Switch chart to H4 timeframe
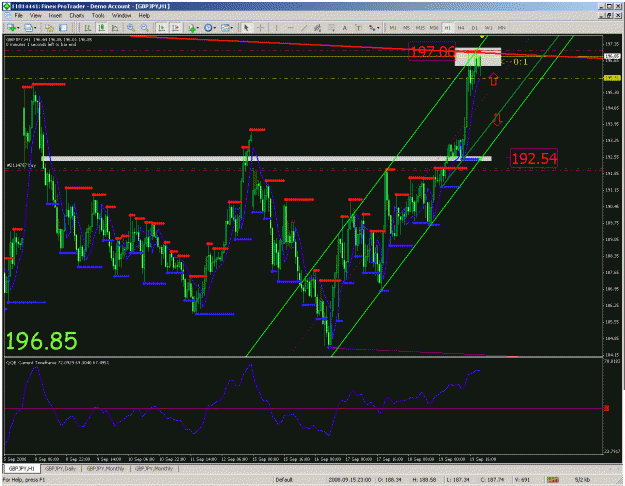 click(x=461, y=28)
